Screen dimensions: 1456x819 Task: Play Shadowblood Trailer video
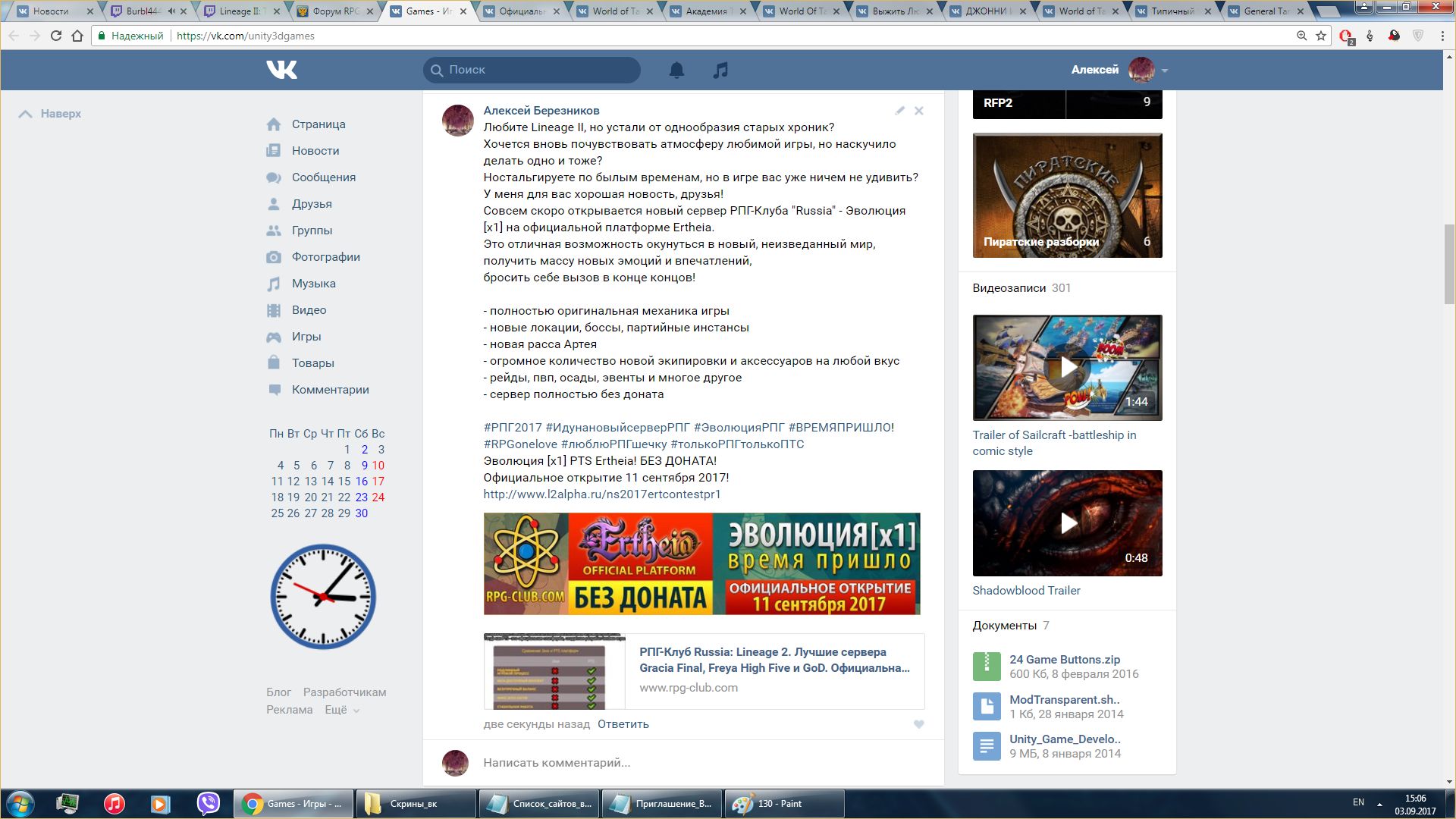[1067, 523]
